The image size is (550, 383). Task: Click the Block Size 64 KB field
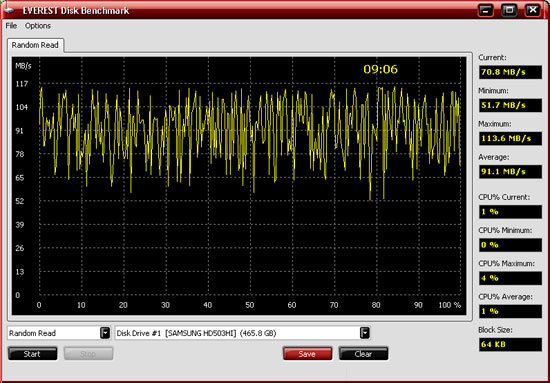point(510,344)
